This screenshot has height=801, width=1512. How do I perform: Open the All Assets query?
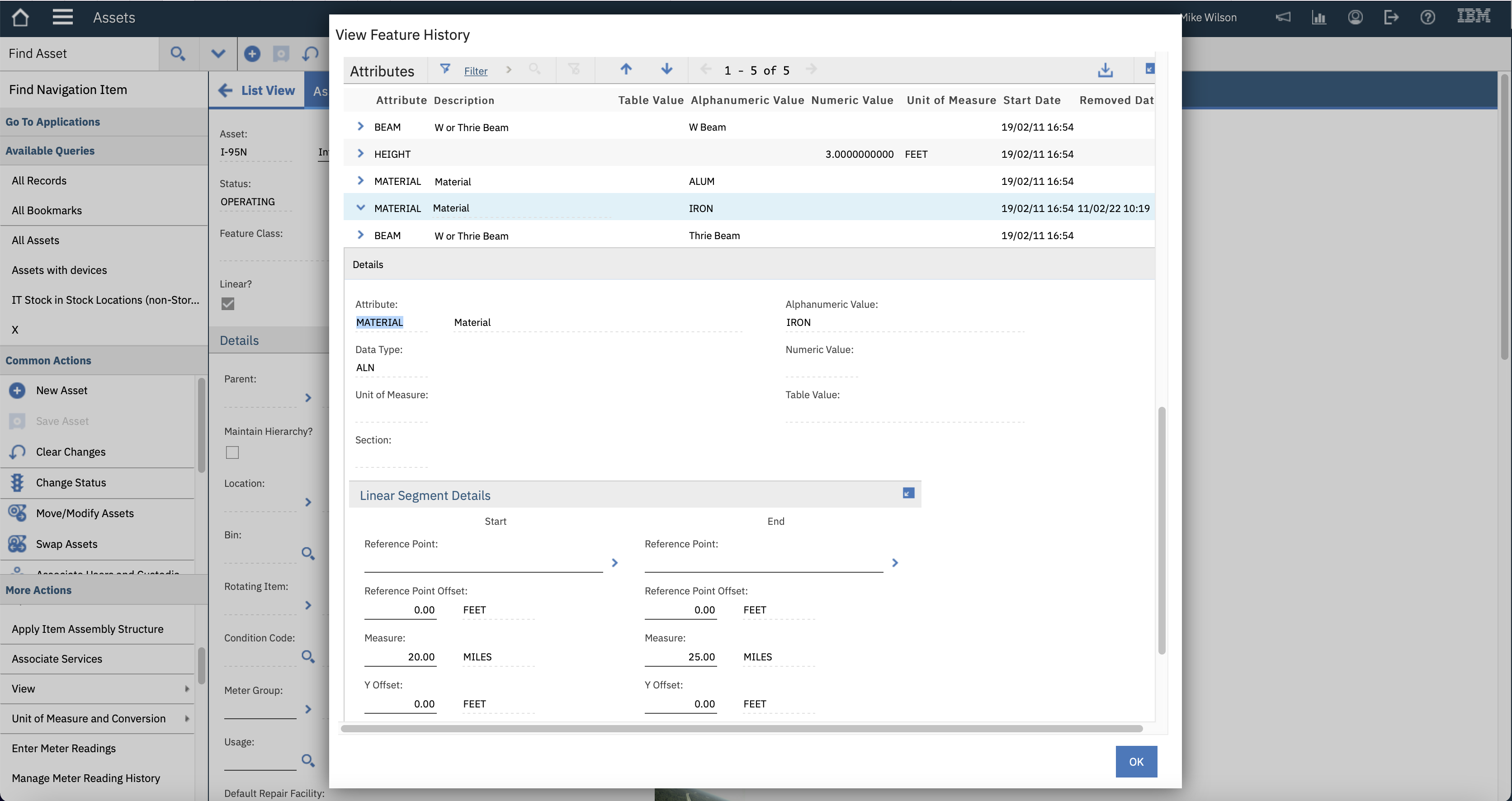(35, 240)
